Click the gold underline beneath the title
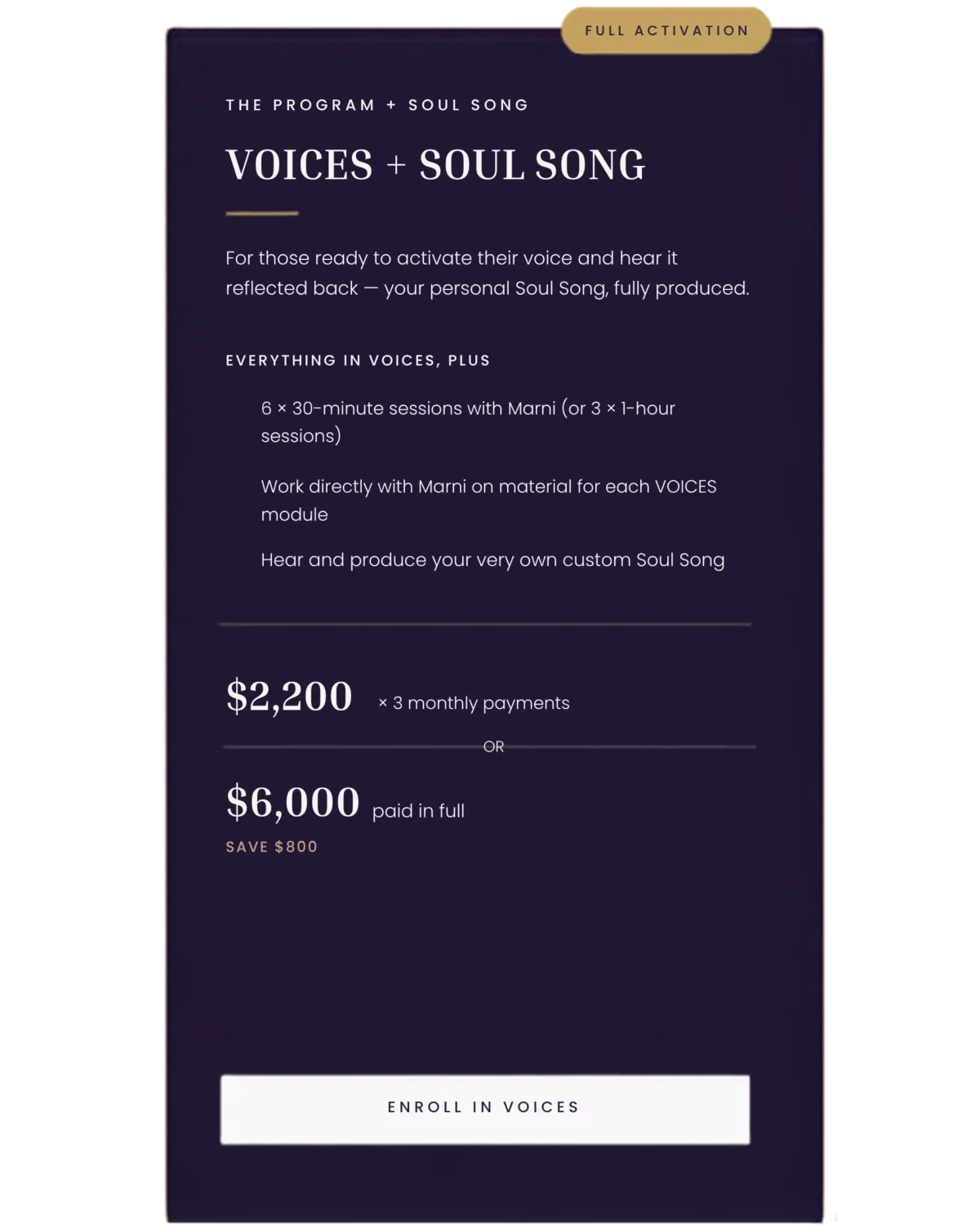Image resolution: width=980 pixels, height=1225 pixels. pos(262,213)
